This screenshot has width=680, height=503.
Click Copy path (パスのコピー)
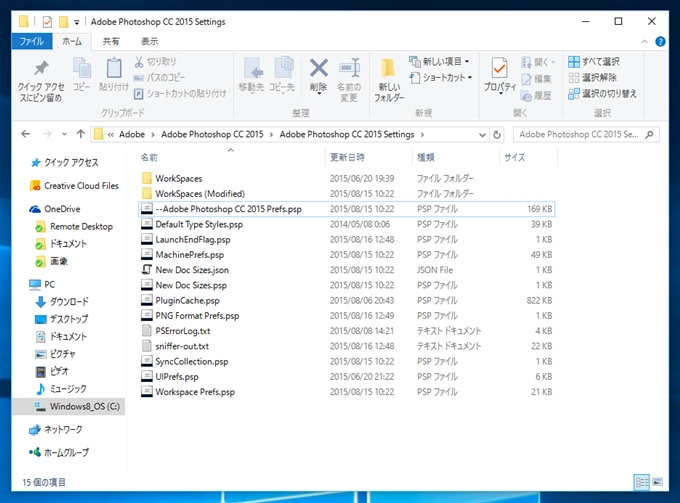click(x=159, y=78)
